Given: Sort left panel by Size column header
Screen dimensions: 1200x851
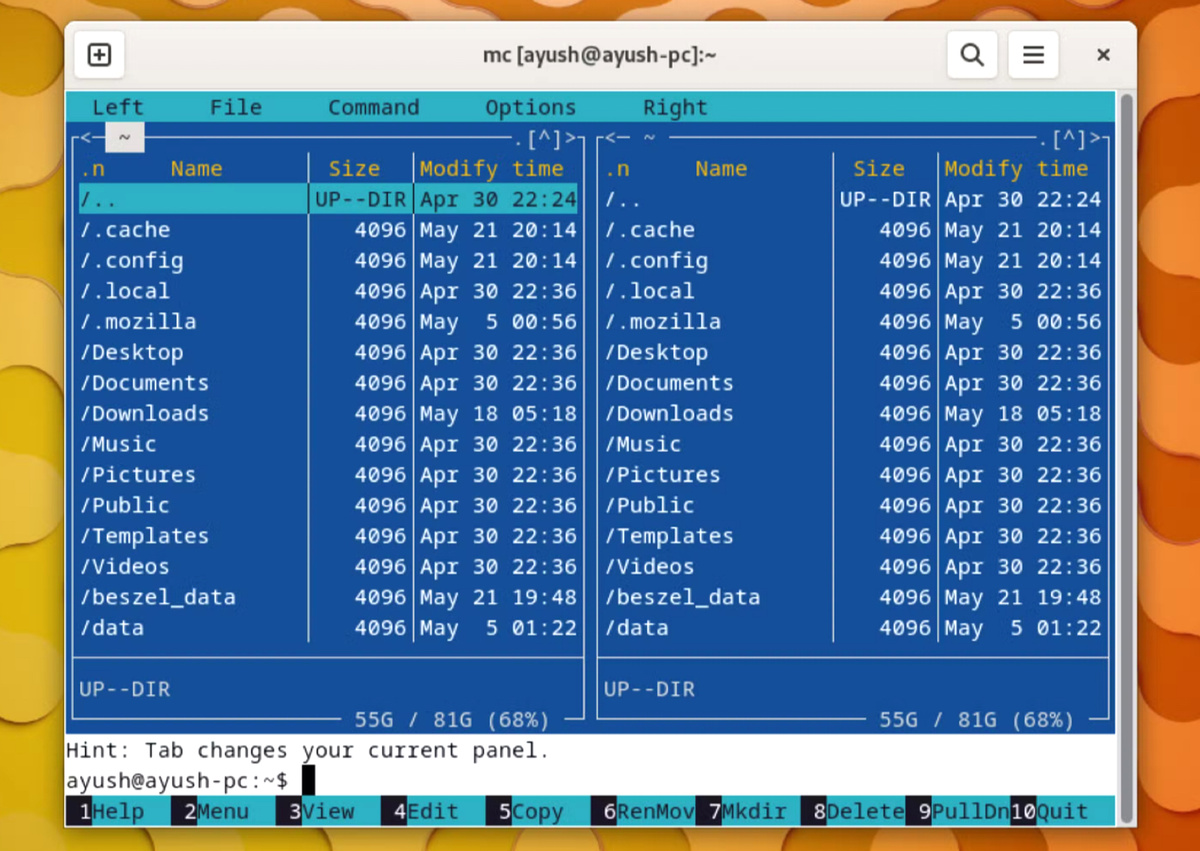Looking at the screenshot, I should pyautogui.click(x=354, y=169).
